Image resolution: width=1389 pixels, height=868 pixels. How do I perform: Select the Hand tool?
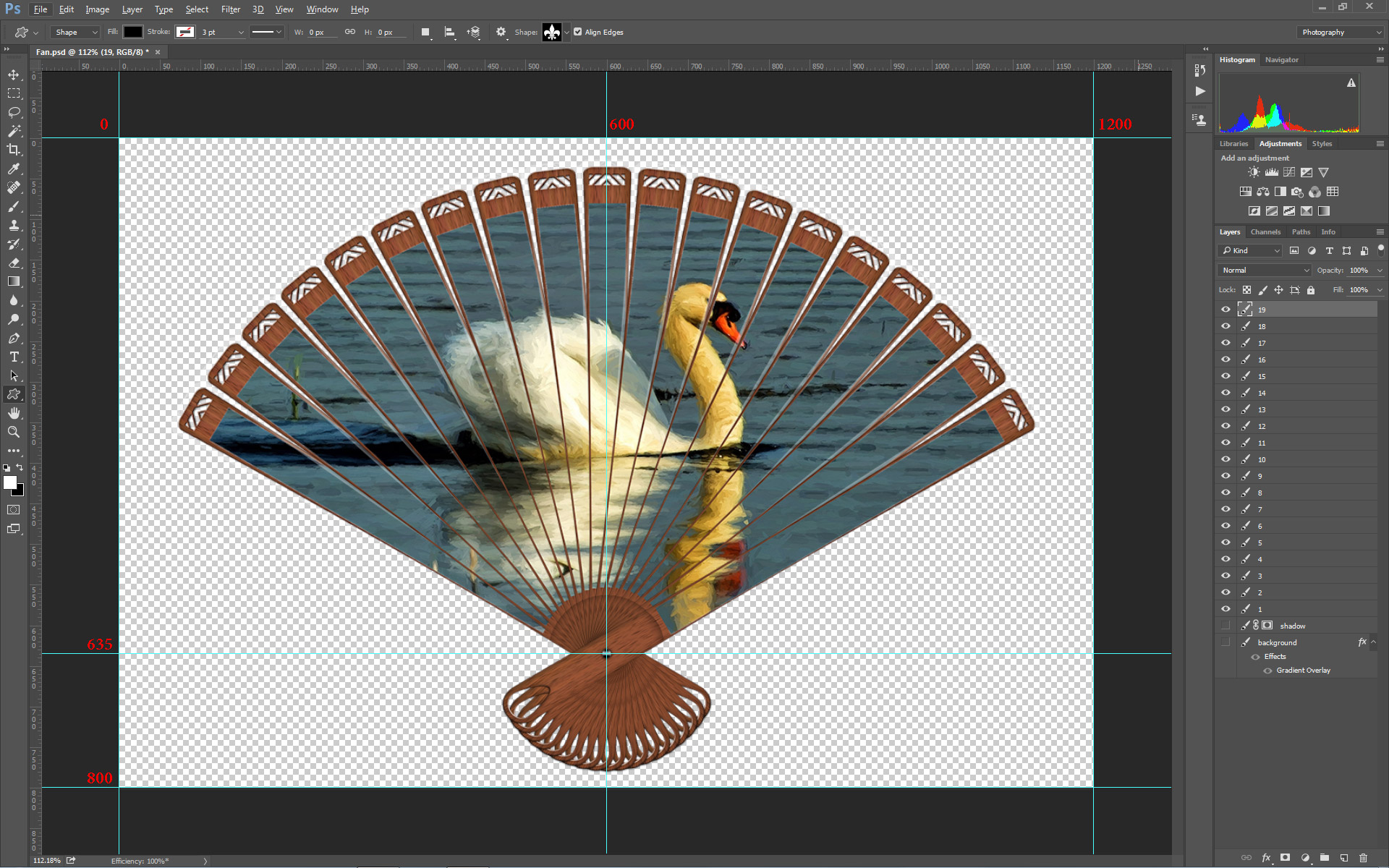(x=14, y=413)
